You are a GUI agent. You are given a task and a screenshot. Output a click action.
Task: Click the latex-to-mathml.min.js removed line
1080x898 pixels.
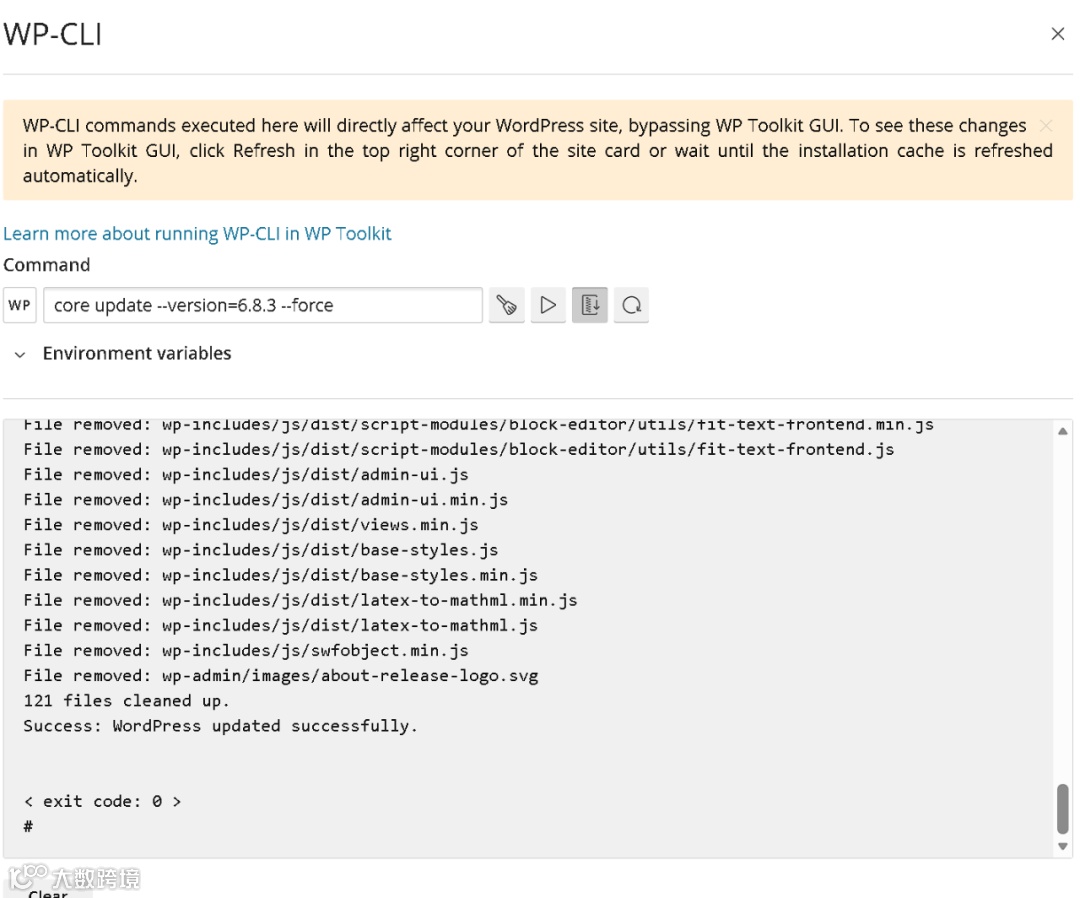[x=300, y=601]
